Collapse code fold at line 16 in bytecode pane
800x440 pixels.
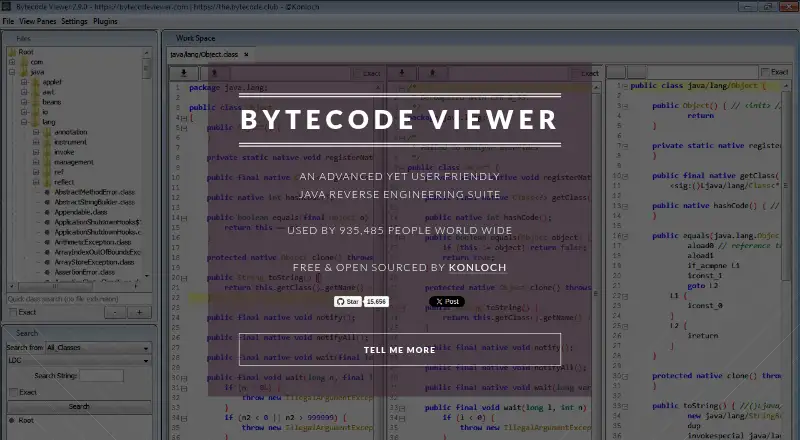pyautogui.click(x=625, y=236)
